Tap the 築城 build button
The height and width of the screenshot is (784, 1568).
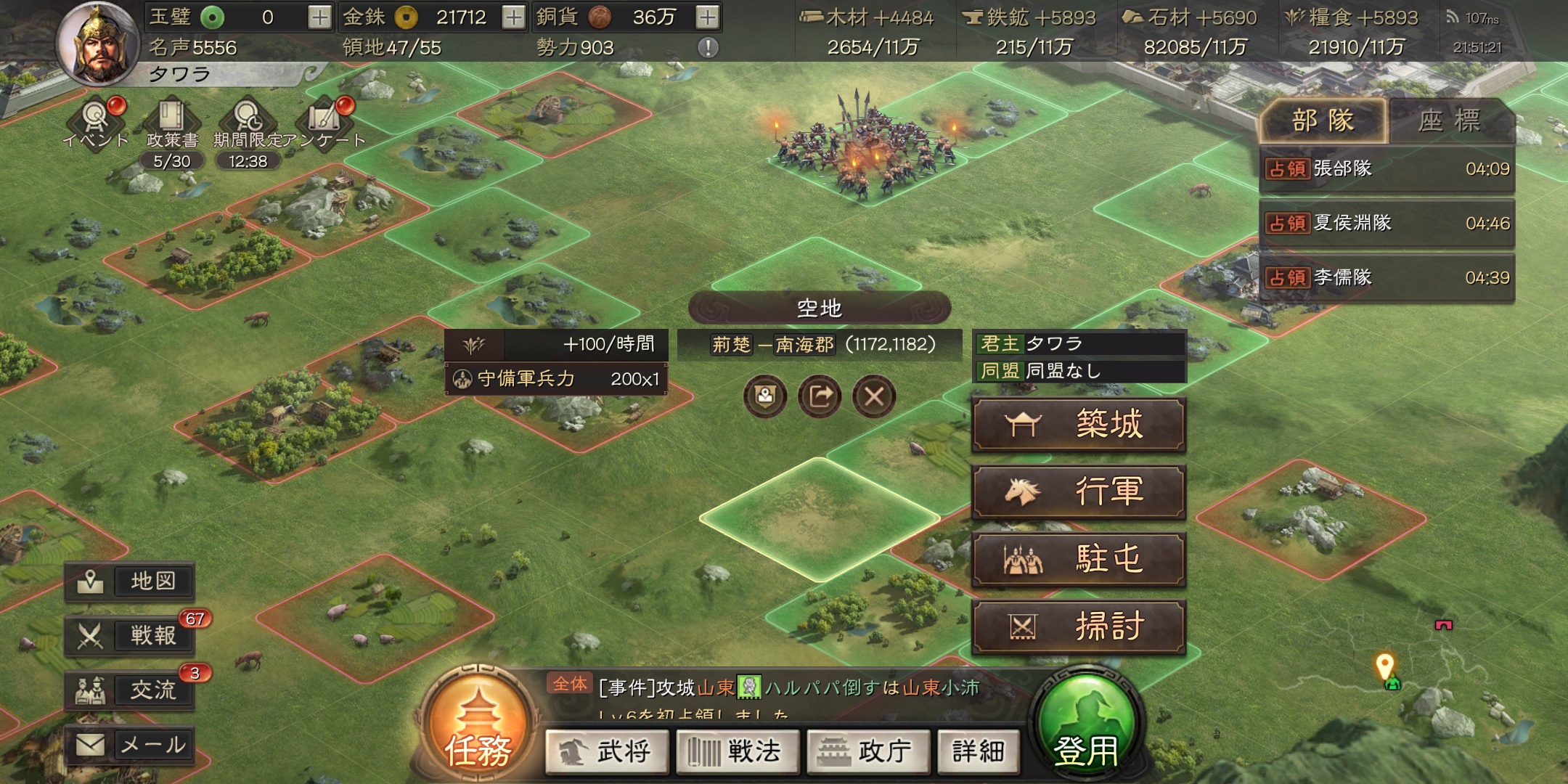coord(1079,424)
